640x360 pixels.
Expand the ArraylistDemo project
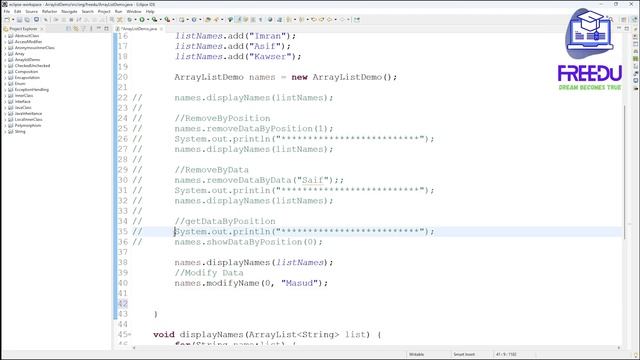[x=5, y=60]
